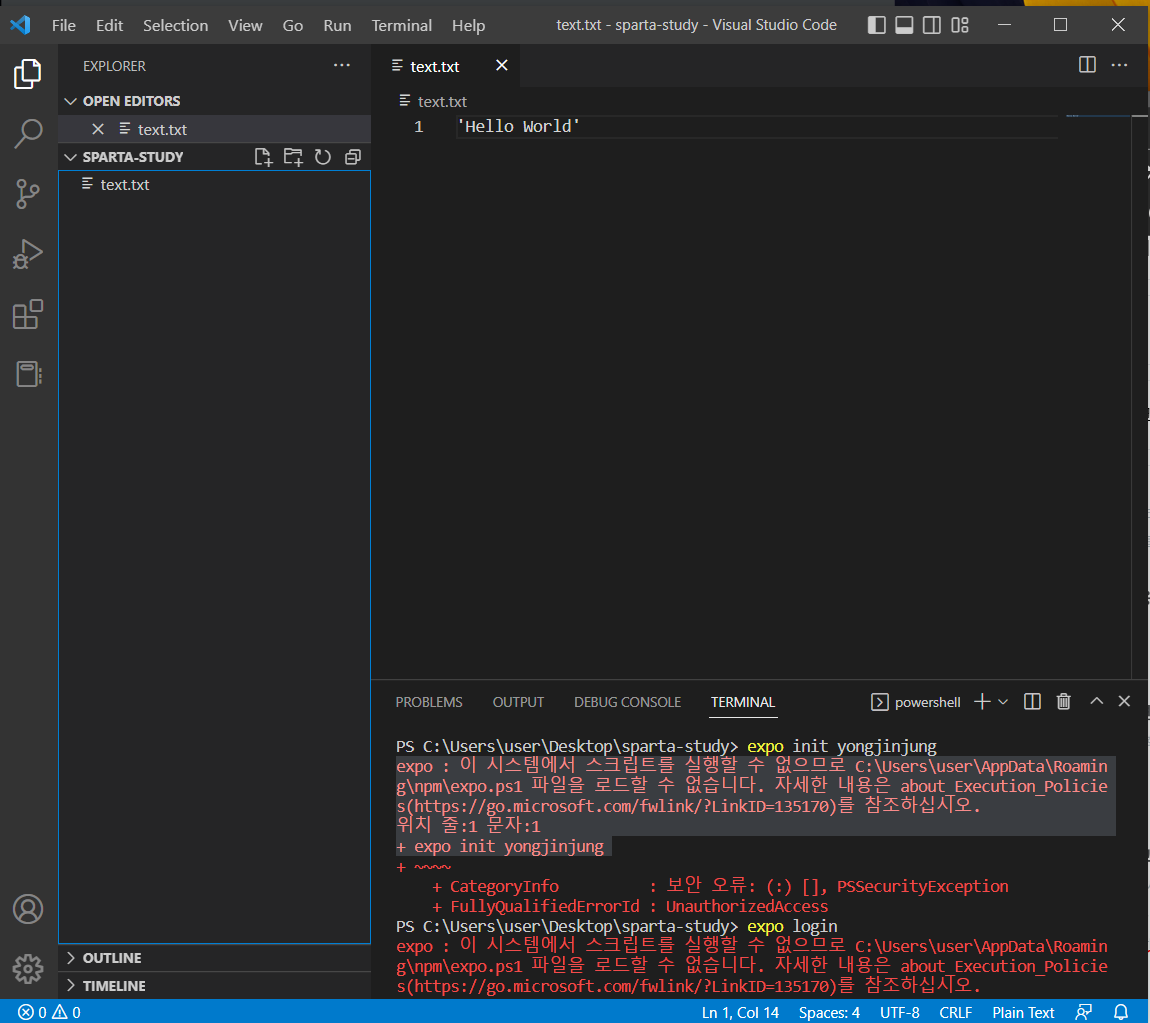Viewport: 1150px width, 1023px height.
Task: Open Run and Debug view
Action: coord(28,254)
